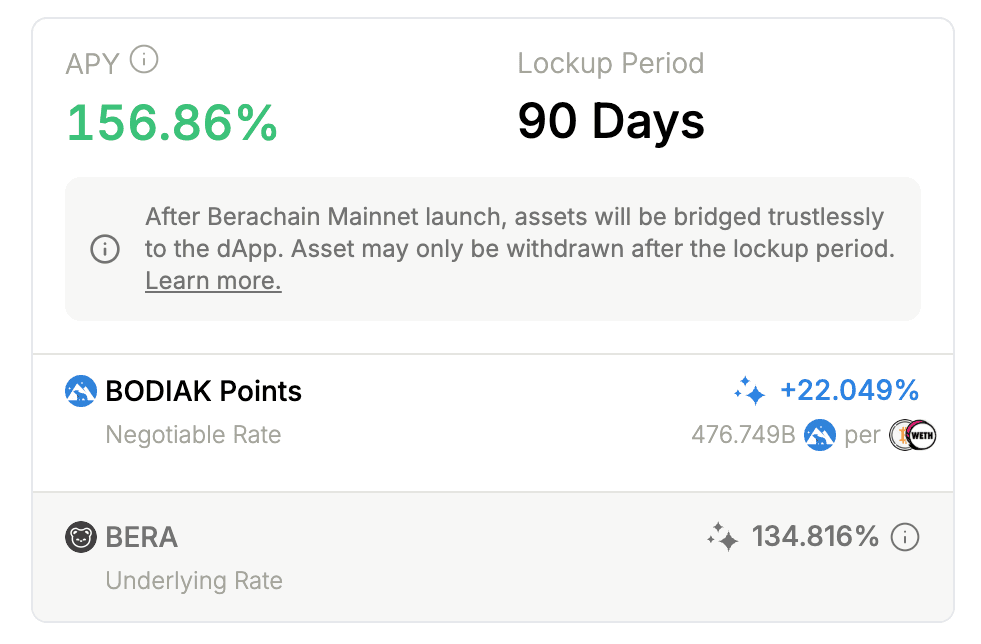Screen dimensions: 981x644
Task: Click the 134.816% underlying rate value
Action: [x=814, y=537]
